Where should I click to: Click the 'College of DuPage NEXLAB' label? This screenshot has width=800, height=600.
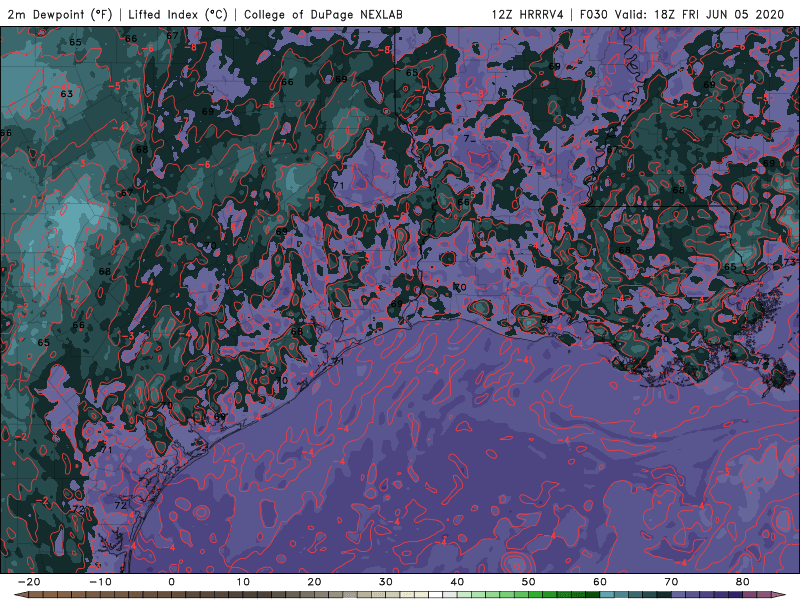coord(323,14)
